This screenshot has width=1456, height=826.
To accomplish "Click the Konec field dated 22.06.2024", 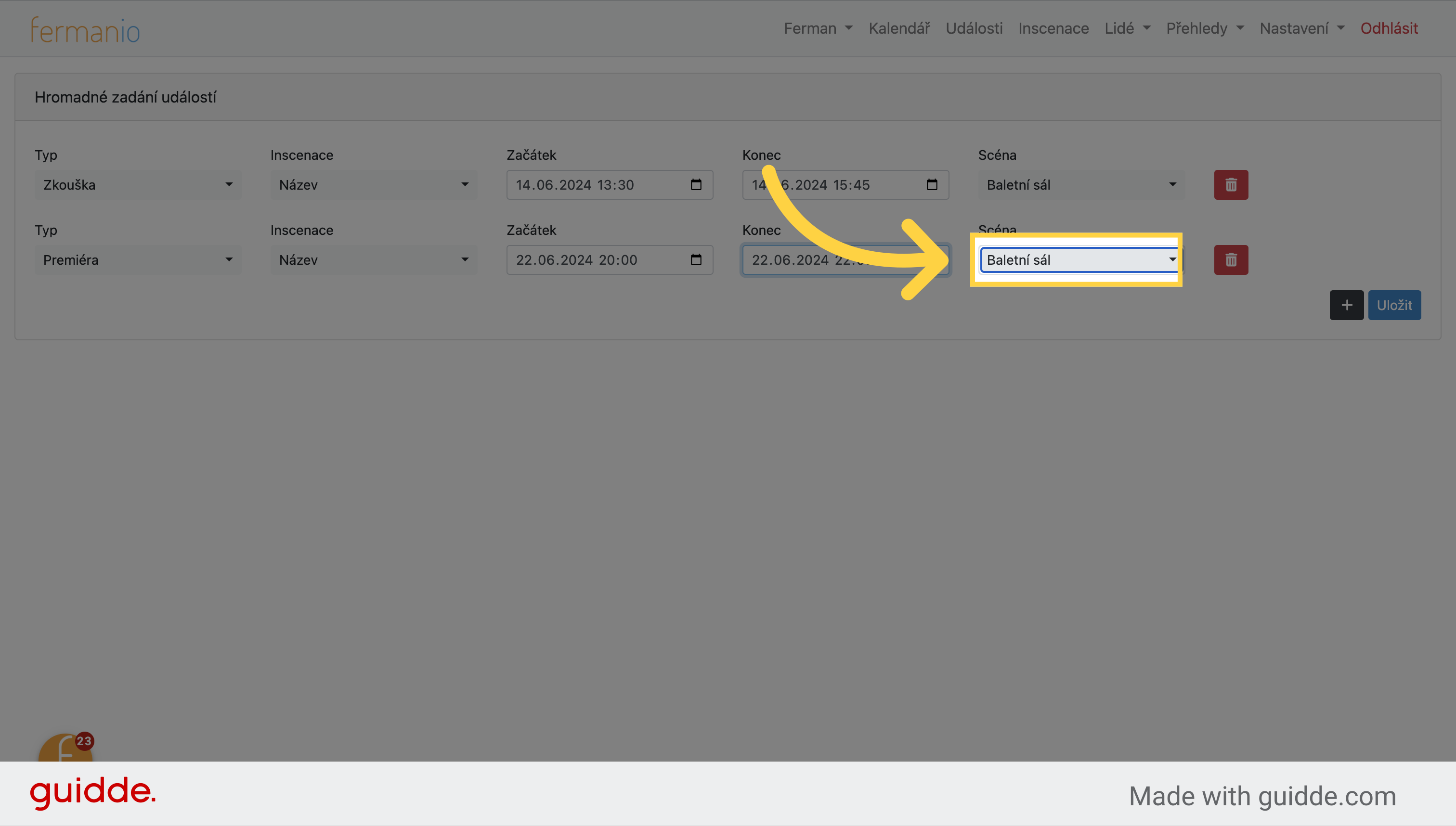I will click(x=845, y=260).
